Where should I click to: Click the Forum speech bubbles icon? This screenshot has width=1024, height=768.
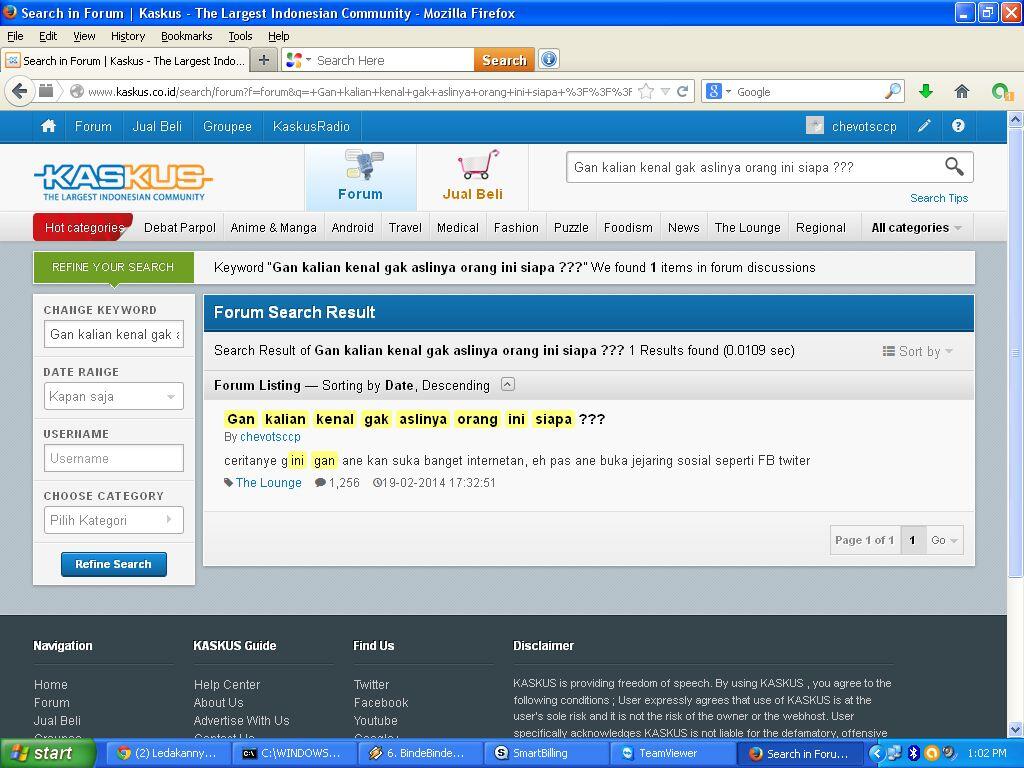click(364, 165)
